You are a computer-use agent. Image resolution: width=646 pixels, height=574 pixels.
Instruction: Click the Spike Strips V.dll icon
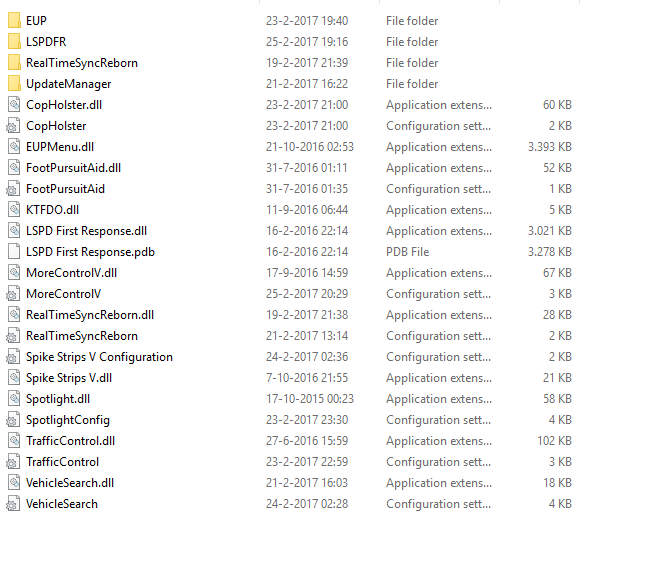[x=14, y=378]
